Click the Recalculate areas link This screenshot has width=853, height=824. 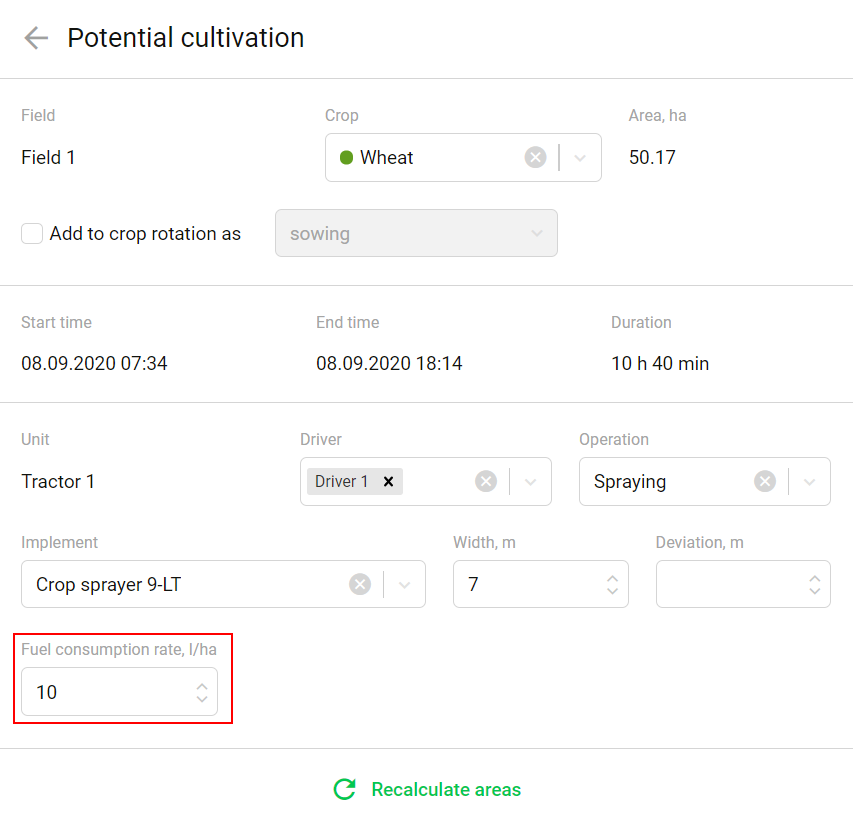(445, 789)
